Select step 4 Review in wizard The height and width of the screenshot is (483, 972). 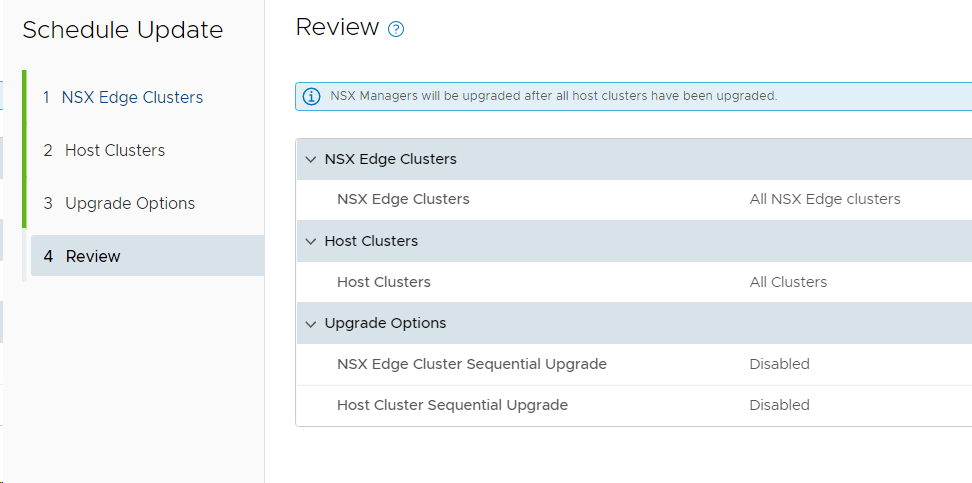pos(82,256)
